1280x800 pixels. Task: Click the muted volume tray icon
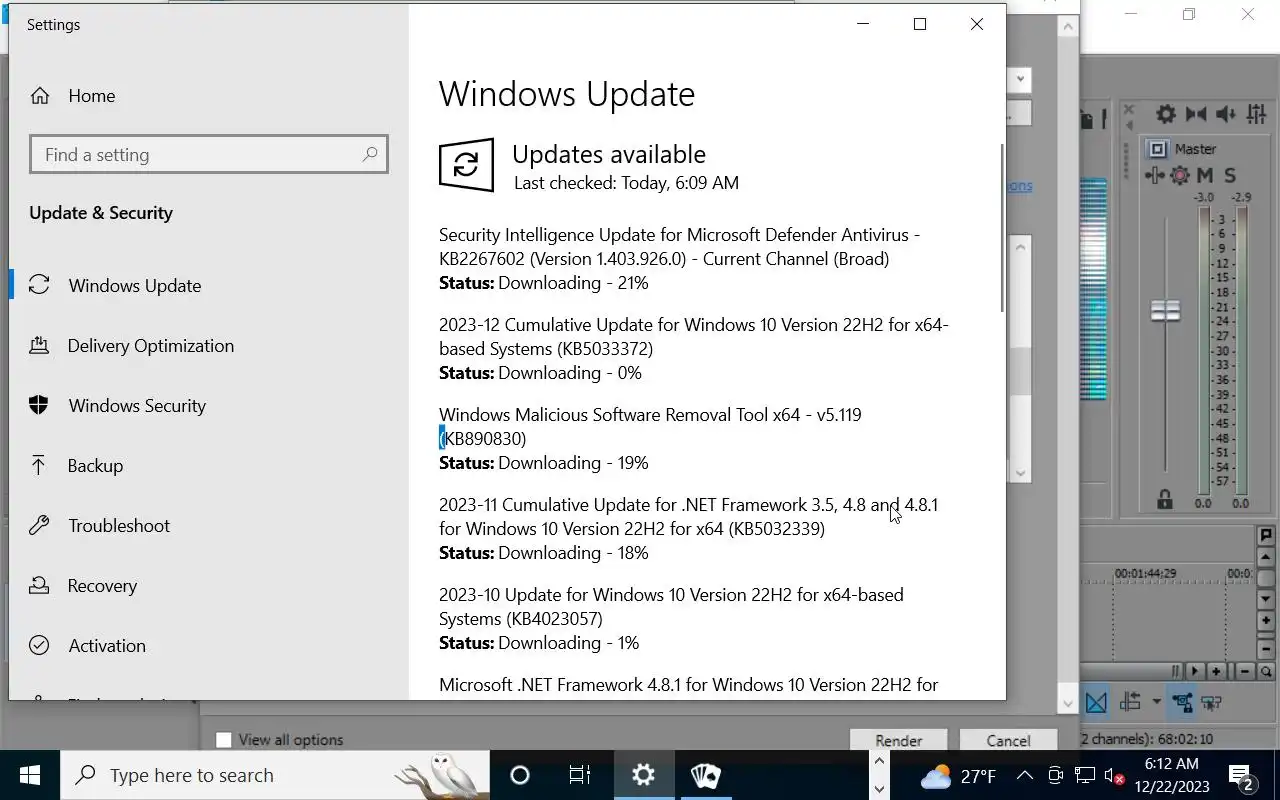(1113, 775)
